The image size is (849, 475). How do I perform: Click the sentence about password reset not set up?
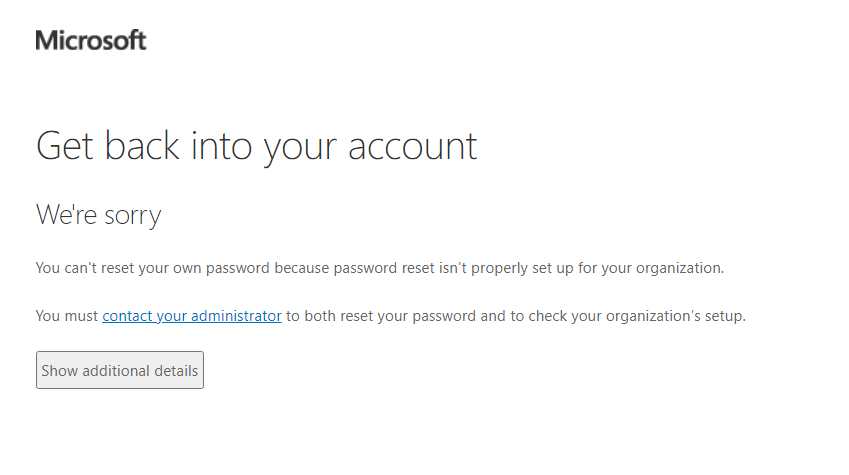coord(380,268)
